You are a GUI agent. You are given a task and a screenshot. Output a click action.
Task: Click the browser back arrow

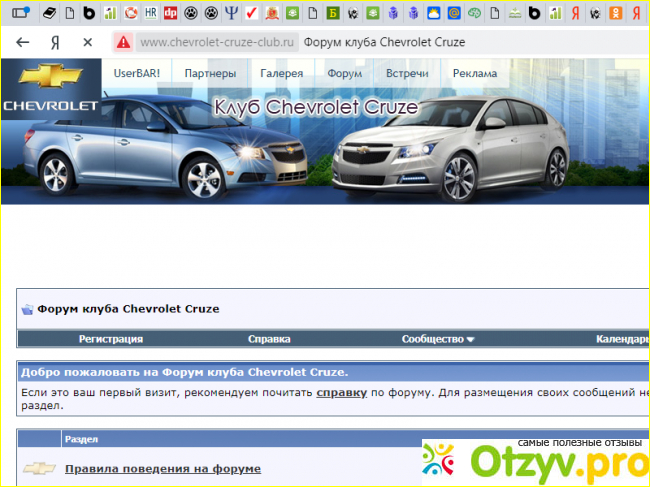pyautogui.click(x=22, y=43)
